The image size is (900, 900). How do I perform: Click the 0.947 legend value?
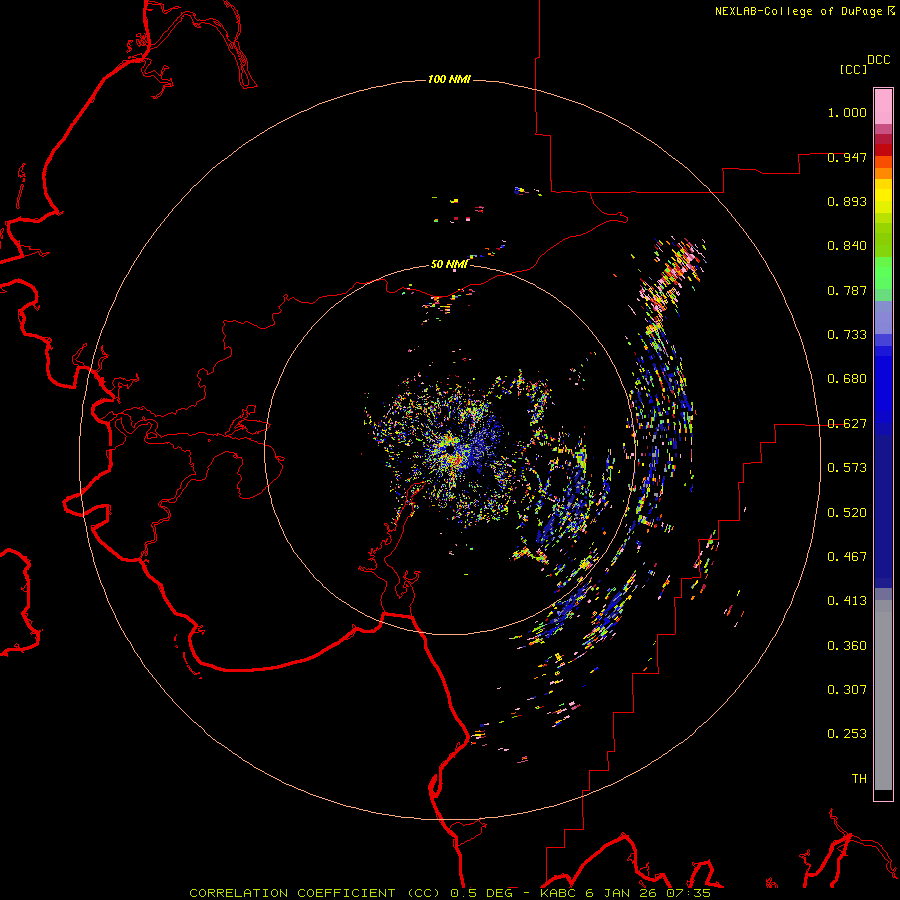coord(847,157)
